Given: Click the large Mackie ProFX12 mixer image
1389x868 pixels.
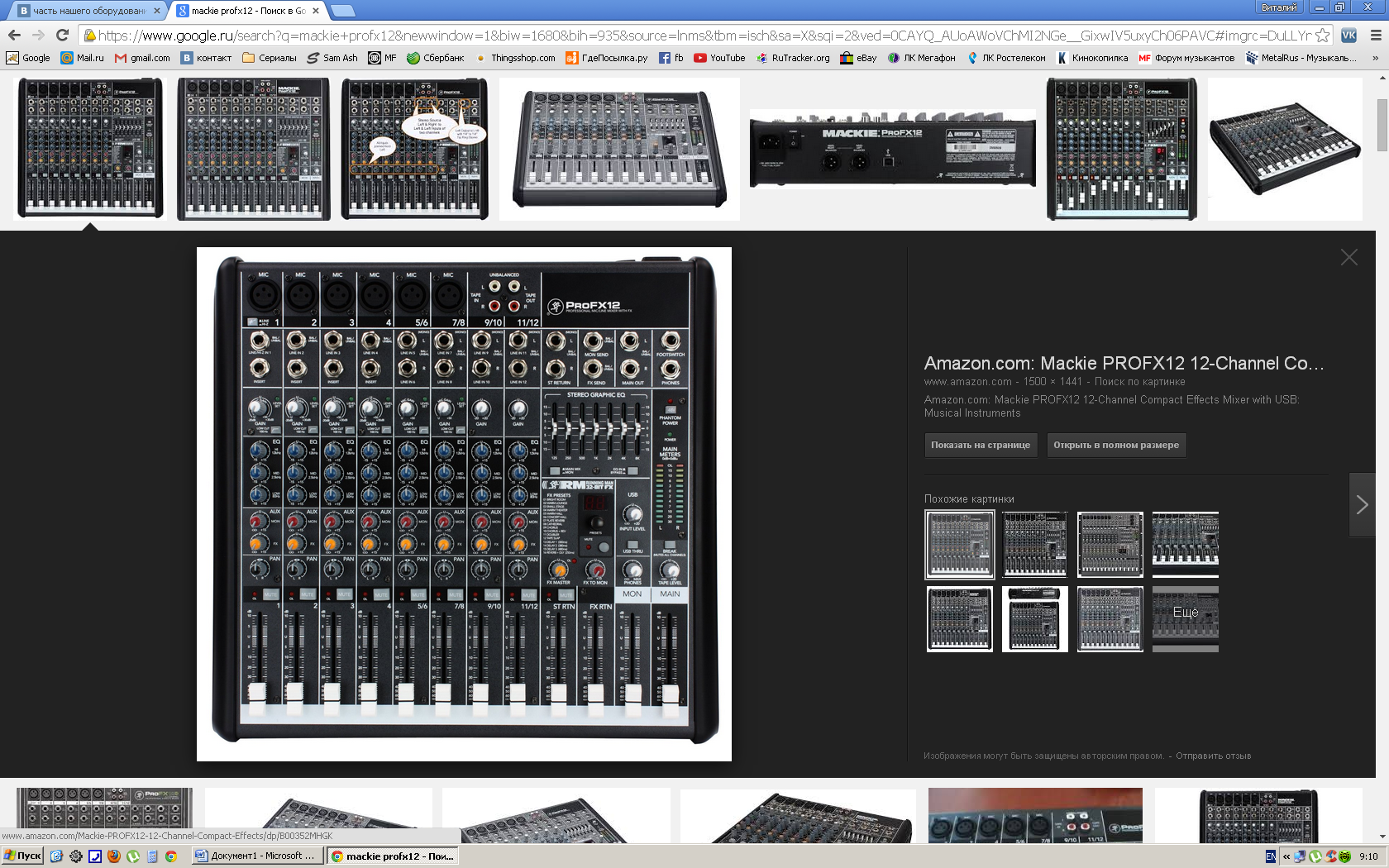Looking at the screenshot, I should pos(464,504).
